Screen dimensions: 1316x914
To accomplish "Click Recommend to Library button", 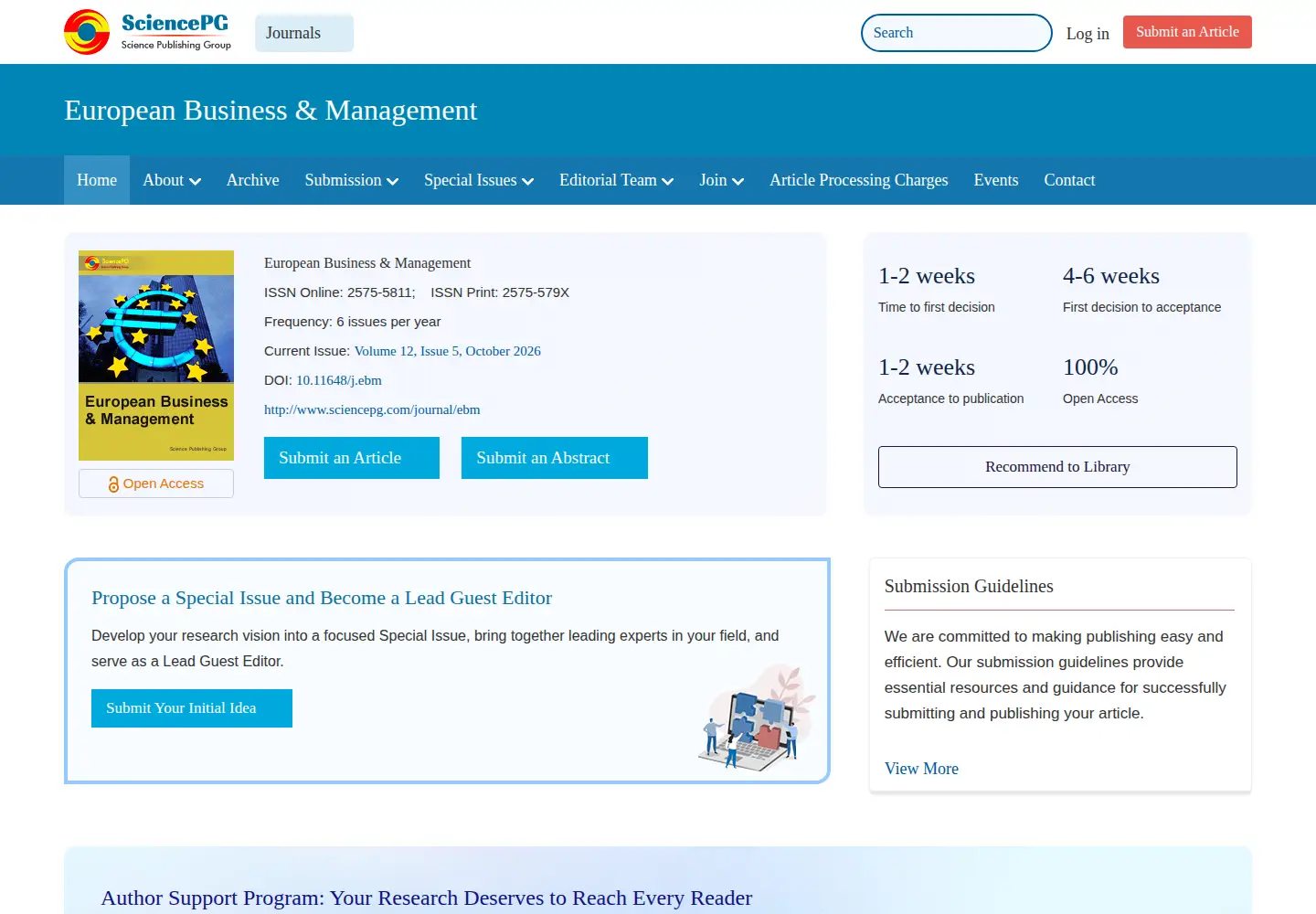I will (x=1057, y=467).
